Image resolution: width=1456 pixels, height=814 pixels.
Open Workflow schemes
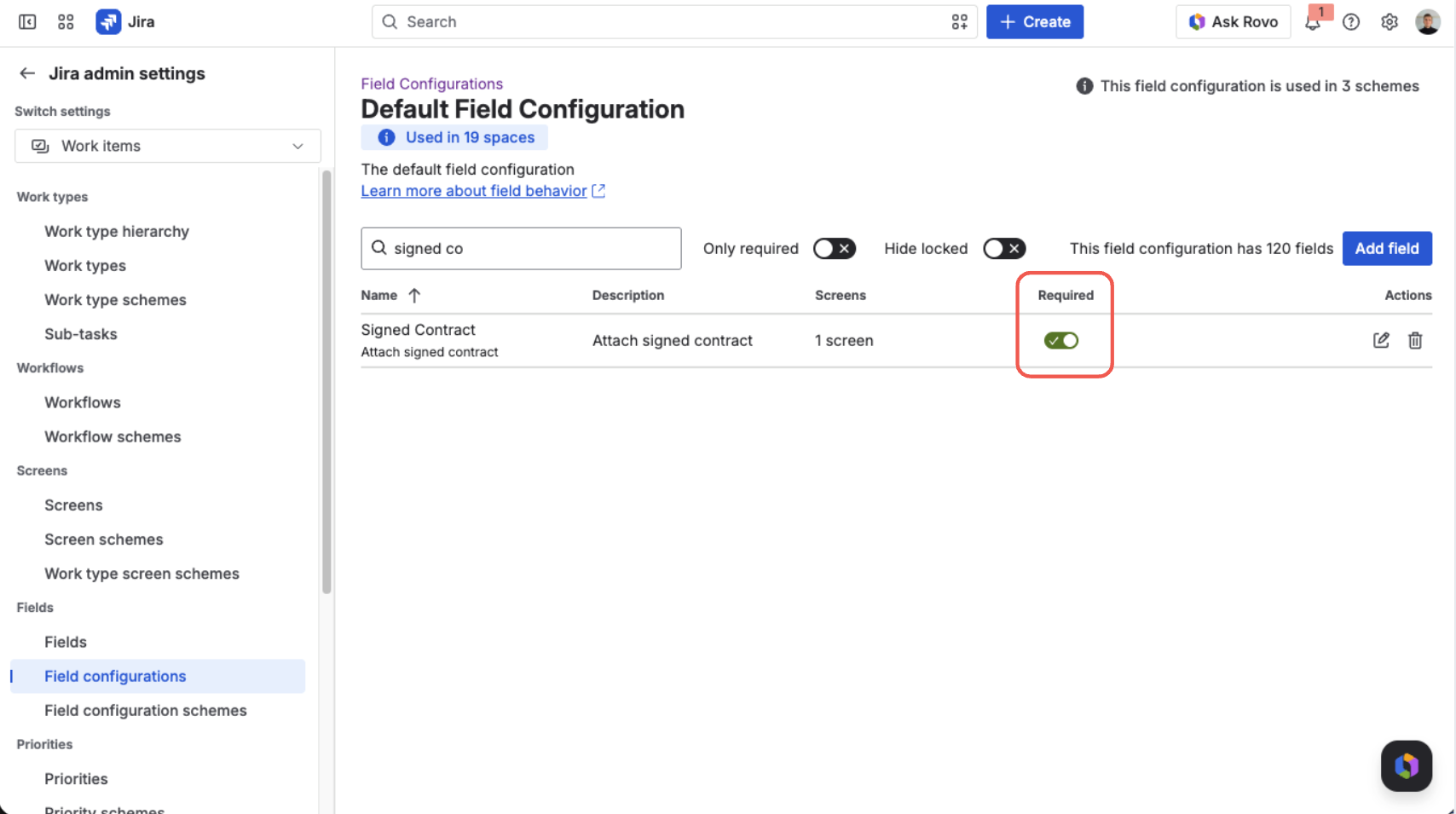coord(113,436)
